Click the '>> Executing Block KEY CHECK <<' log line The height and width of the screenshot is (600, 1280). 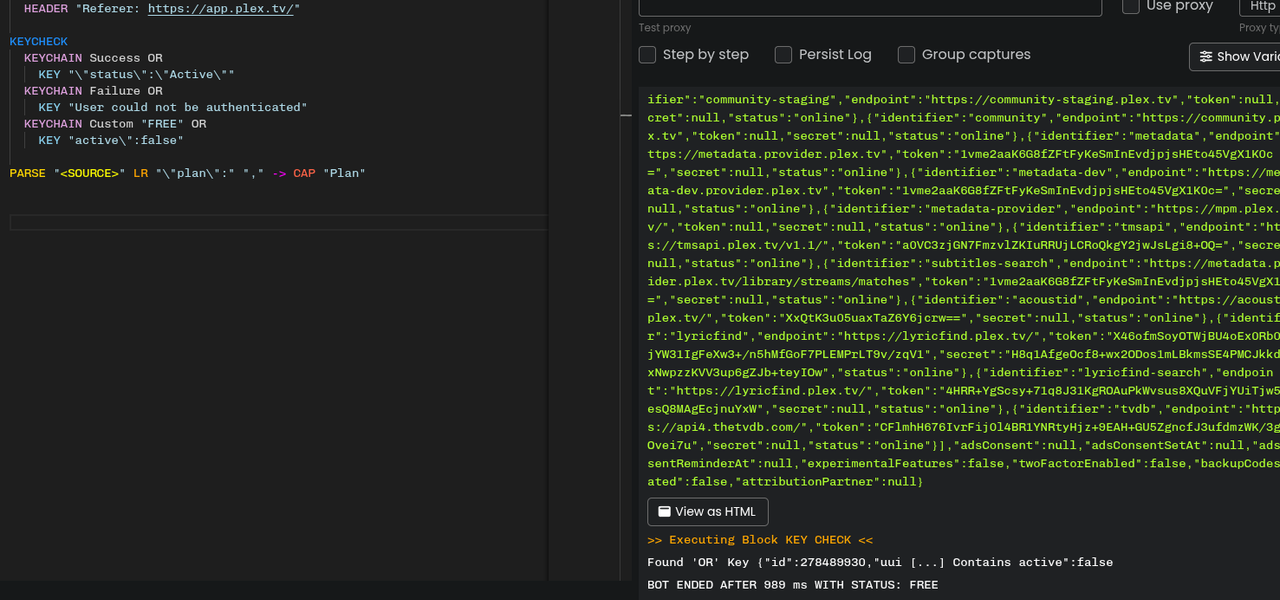click(x=760, y=540)
